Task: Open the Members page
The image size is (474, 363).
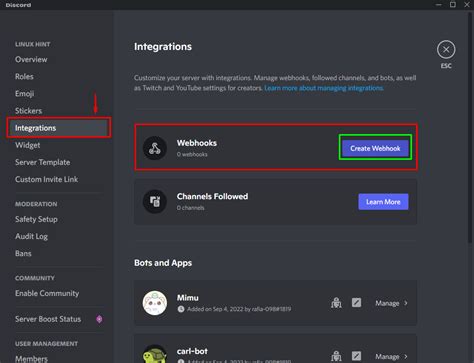Action: [31, 359]
